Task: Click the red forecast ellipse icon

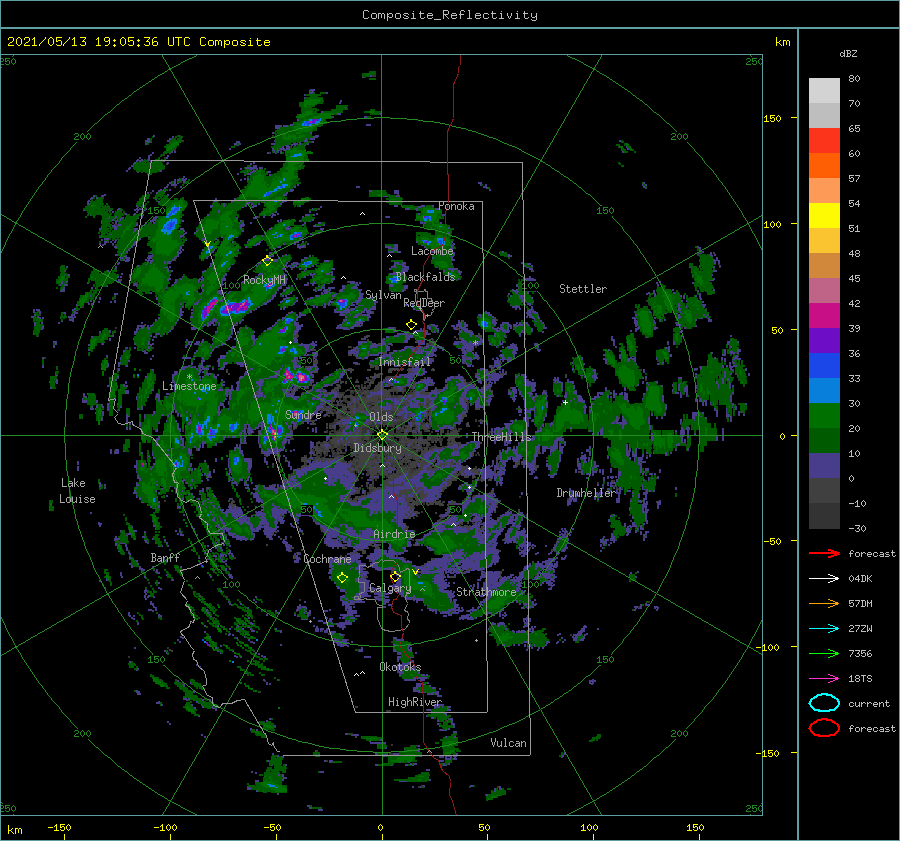Action: (824, 728)
